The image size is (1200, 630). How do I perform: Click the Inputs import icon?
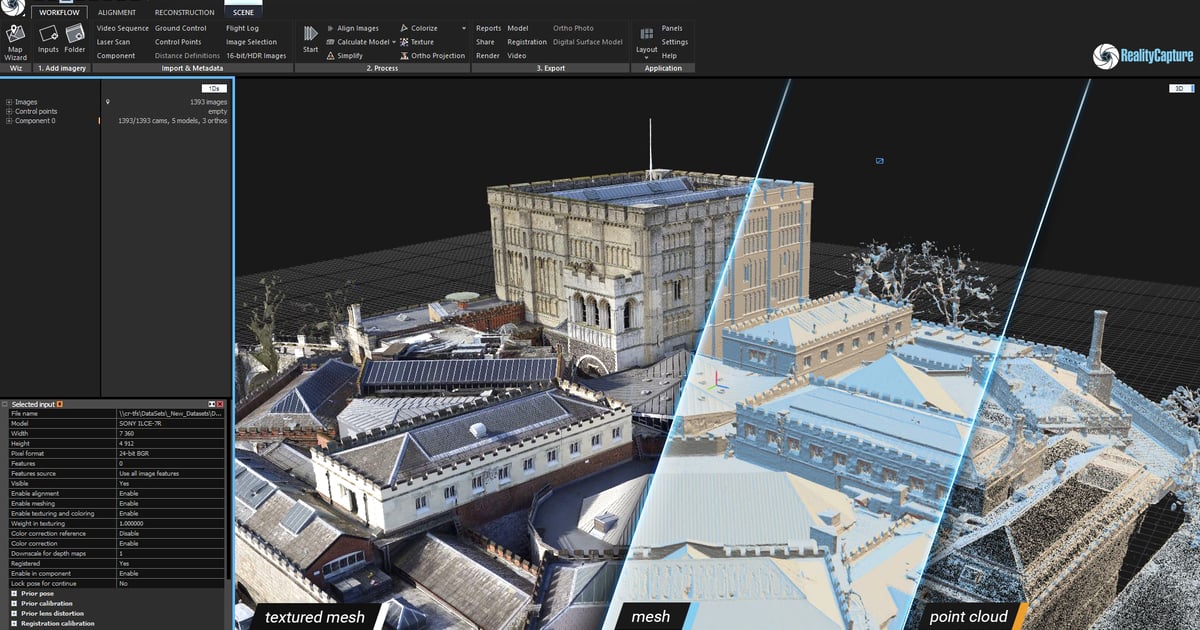[48, 37]
